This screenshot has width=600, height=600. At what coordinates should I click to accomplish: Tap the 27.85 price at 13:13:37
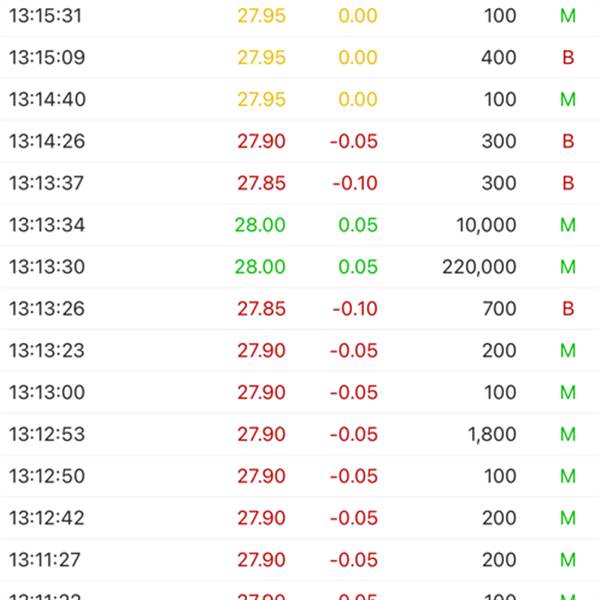(x=261, y=183)
